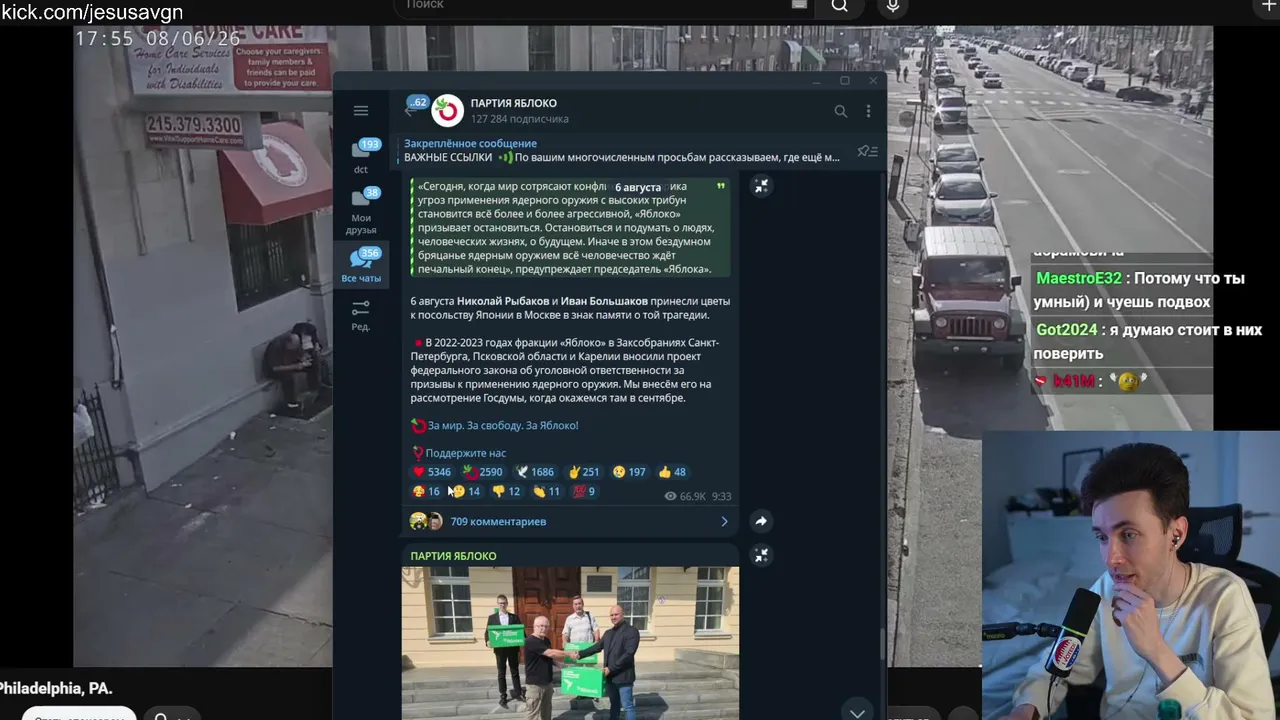Maximize the Telegram window
The image size is (1280, 720).
click(845, 81)
